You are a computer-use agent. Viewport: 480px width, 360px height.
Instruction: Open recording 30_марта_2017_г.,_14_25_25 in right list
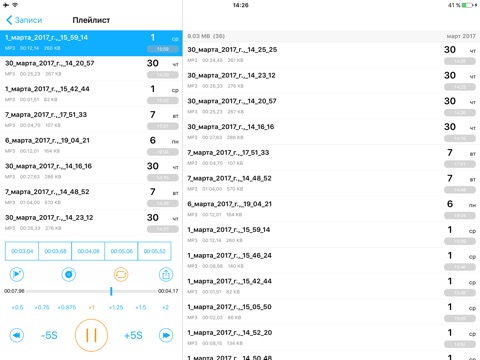[x=331, y=55]
